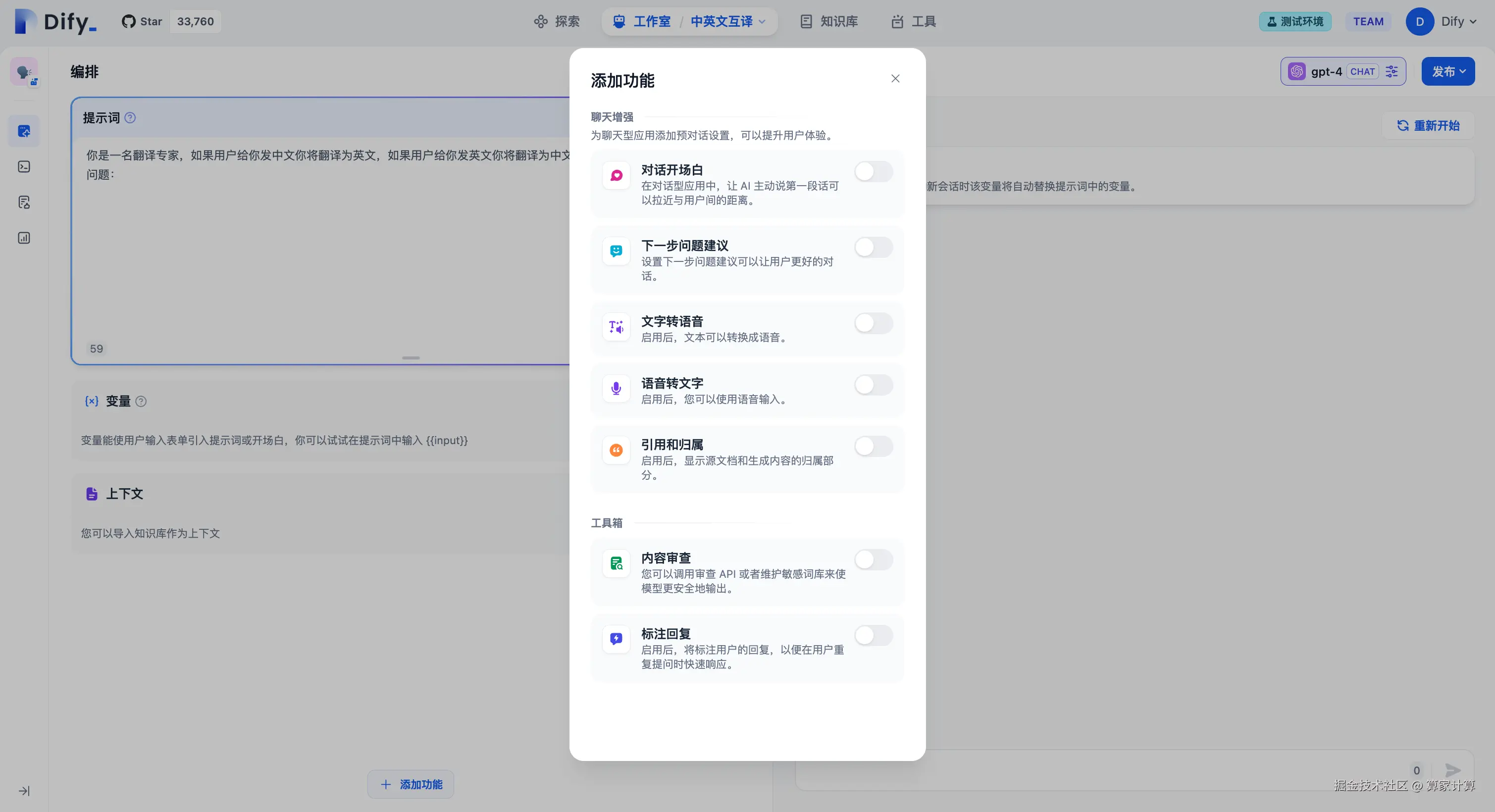Click the GitHub Star icon
Viewport: 1495px width, 812px height.
pos(129,21)
